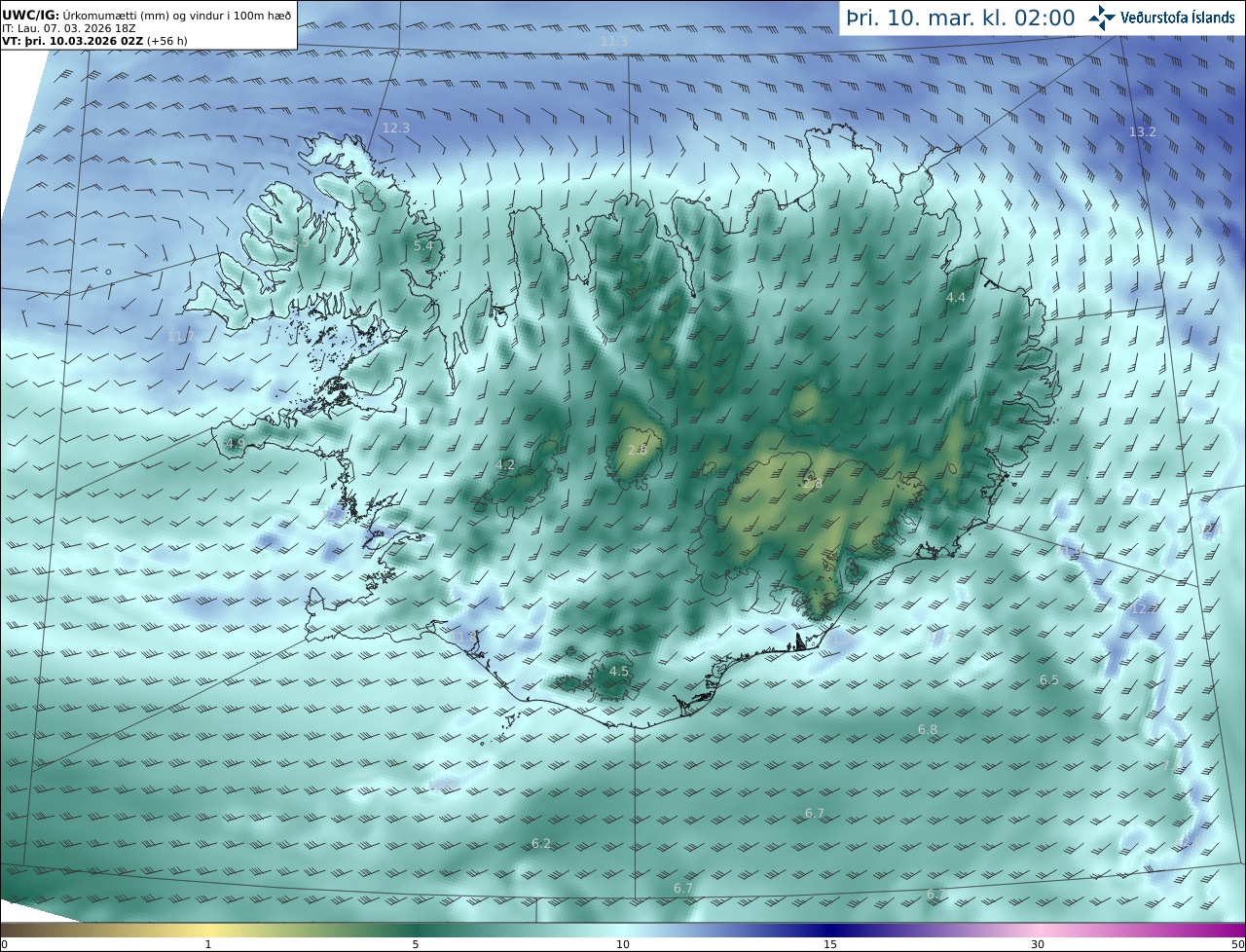
Task: Click the 15 tick on the color scale
Action: (830, 944)
